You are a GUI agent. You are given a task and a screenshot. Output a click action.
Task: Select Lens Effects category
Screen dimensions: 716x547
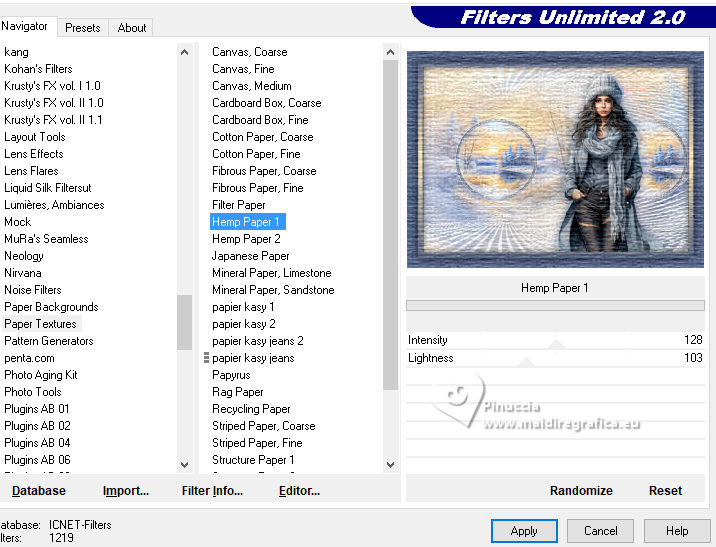34,154
